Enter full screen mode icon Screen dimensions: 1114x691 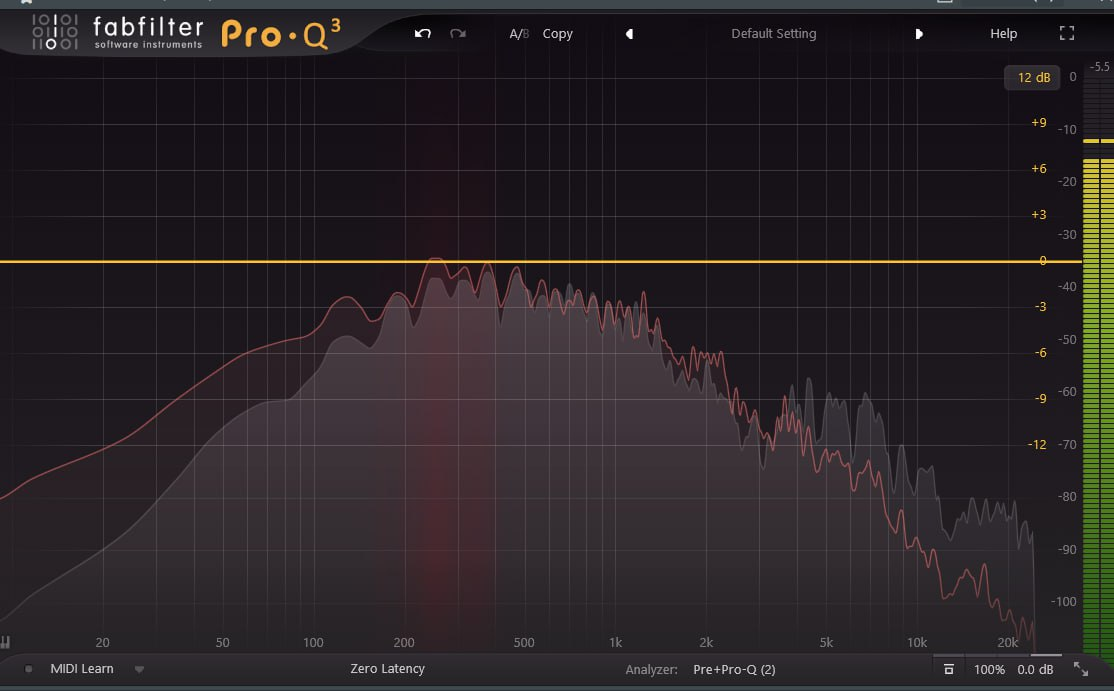(1066, 33)
